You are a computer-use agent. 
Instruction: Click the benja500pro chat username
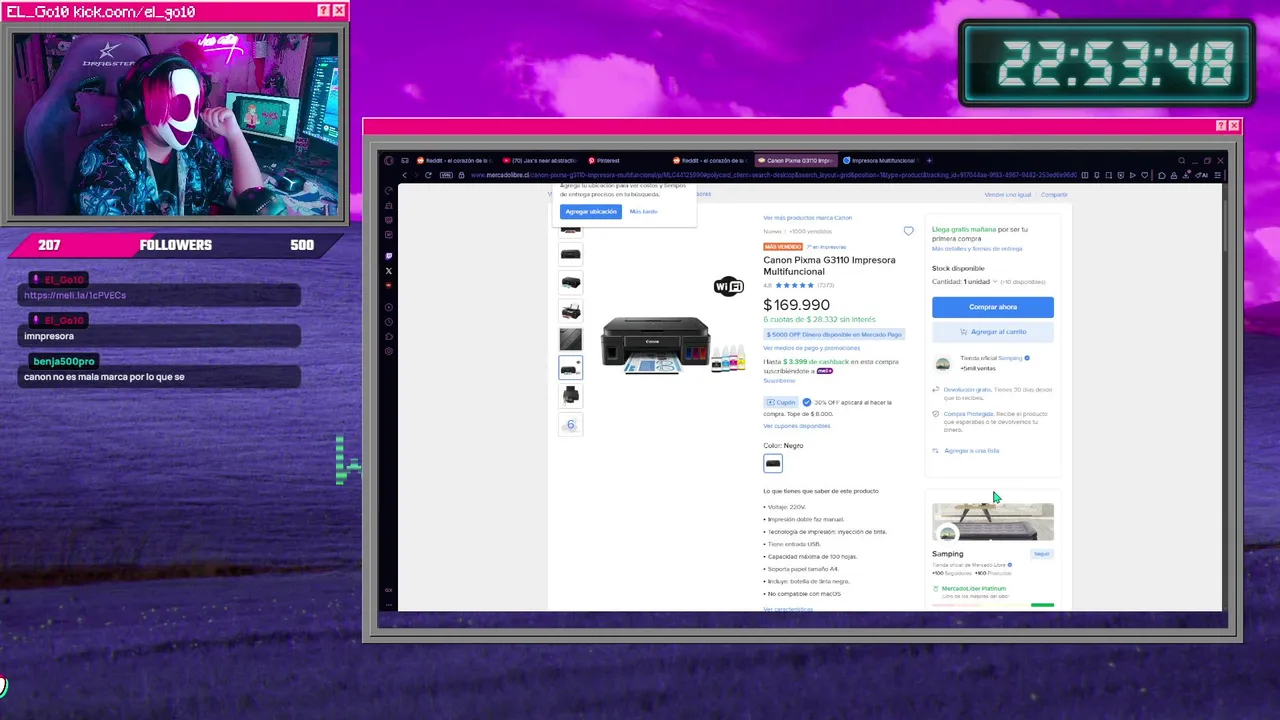pos(64,361)
